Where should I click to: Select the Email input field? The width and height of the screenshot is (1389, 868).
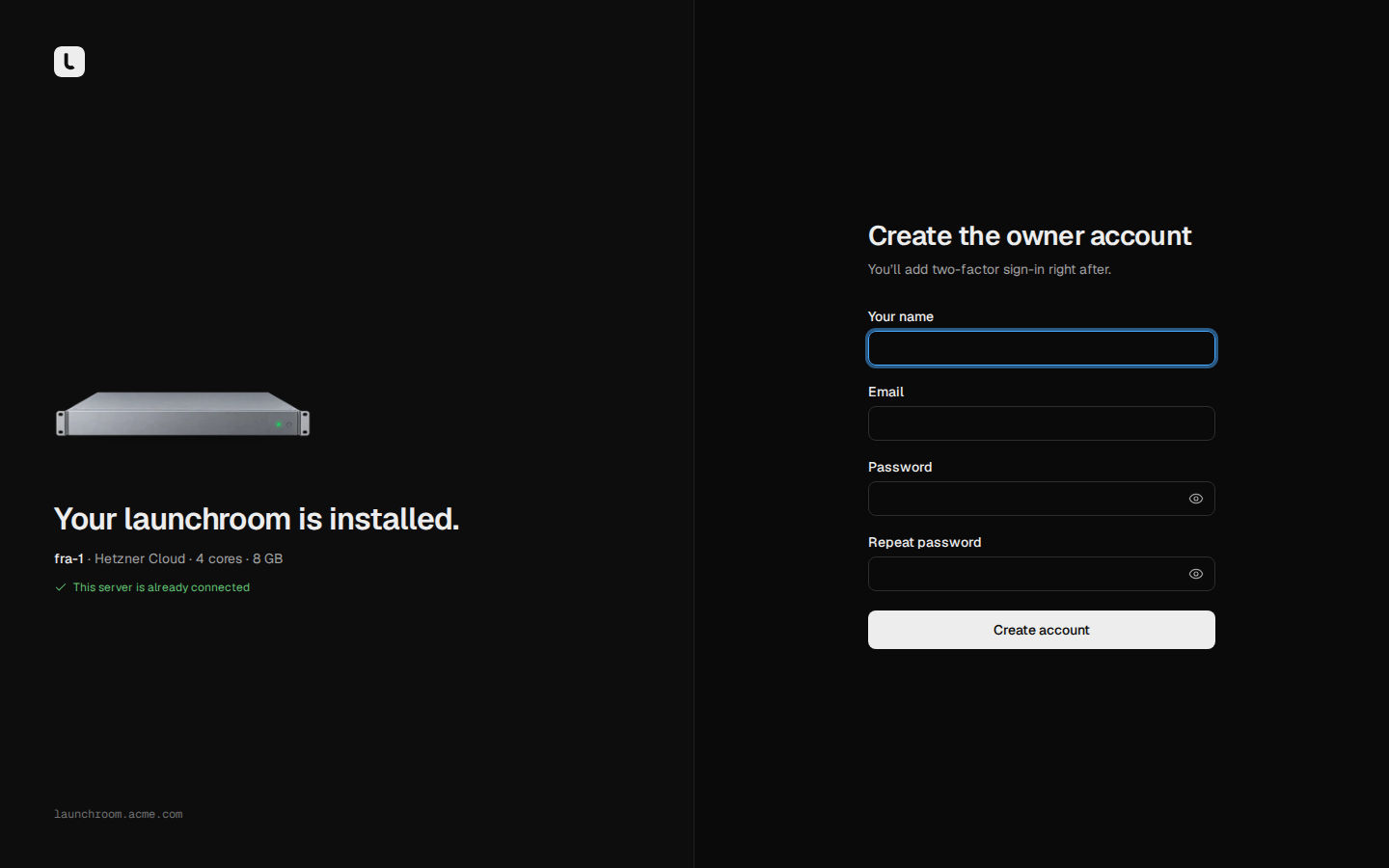[1042, 423]
